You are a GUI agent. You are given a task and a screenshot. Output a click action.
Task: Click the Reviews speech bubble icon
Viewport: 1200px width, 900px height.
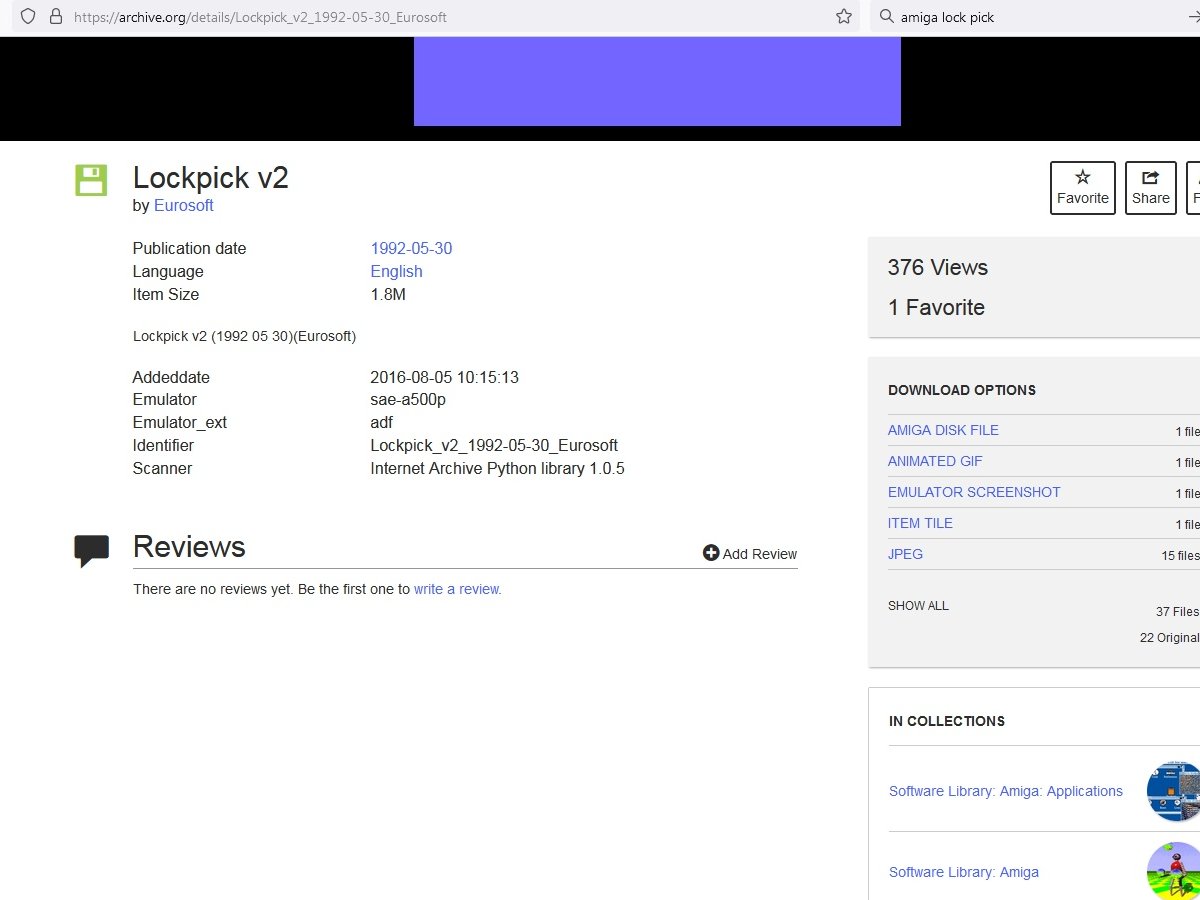point(91,550)
